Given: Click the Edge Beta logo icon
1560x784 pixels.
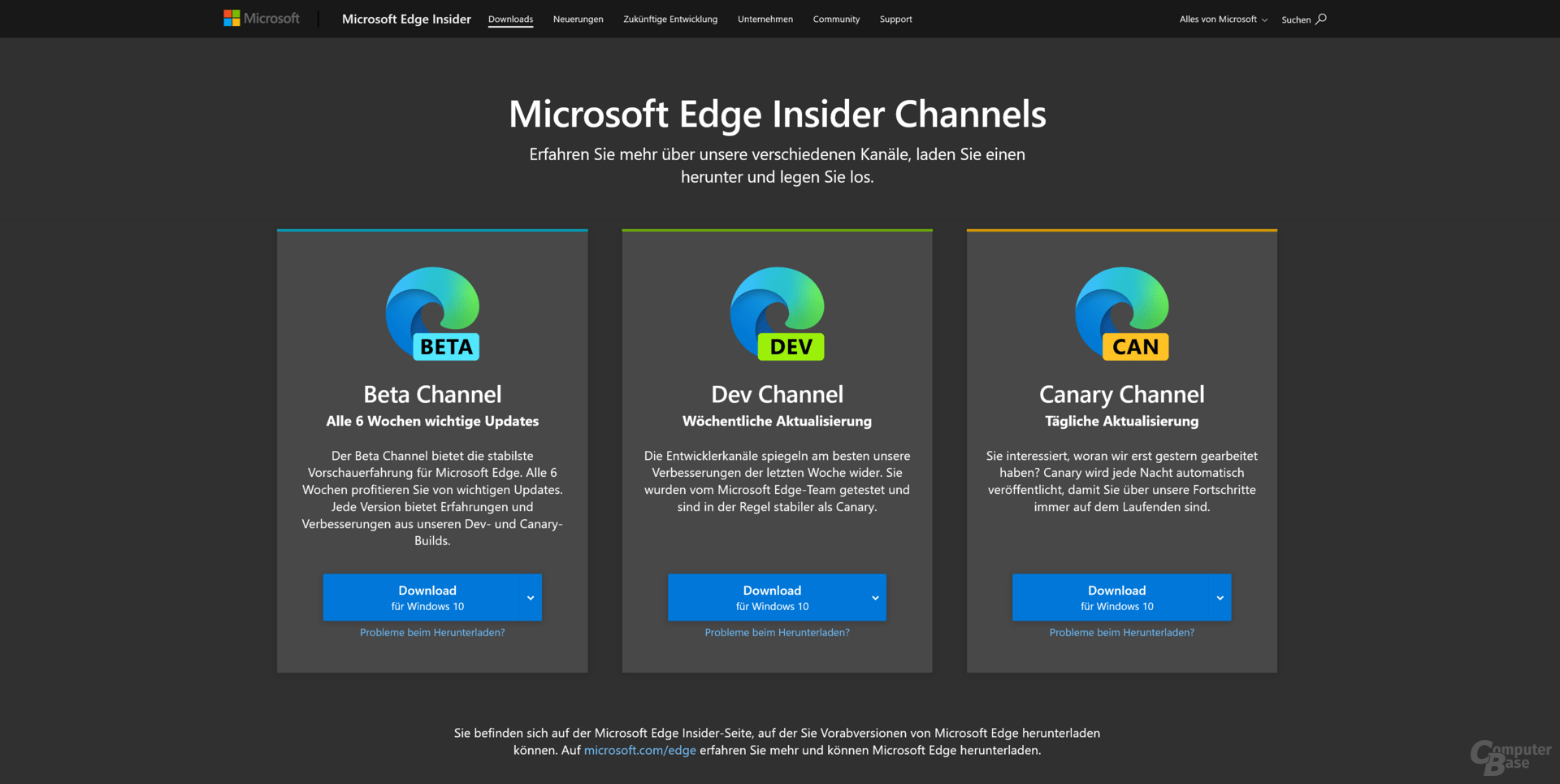Looking at the screenshot, I should point(432,314).
